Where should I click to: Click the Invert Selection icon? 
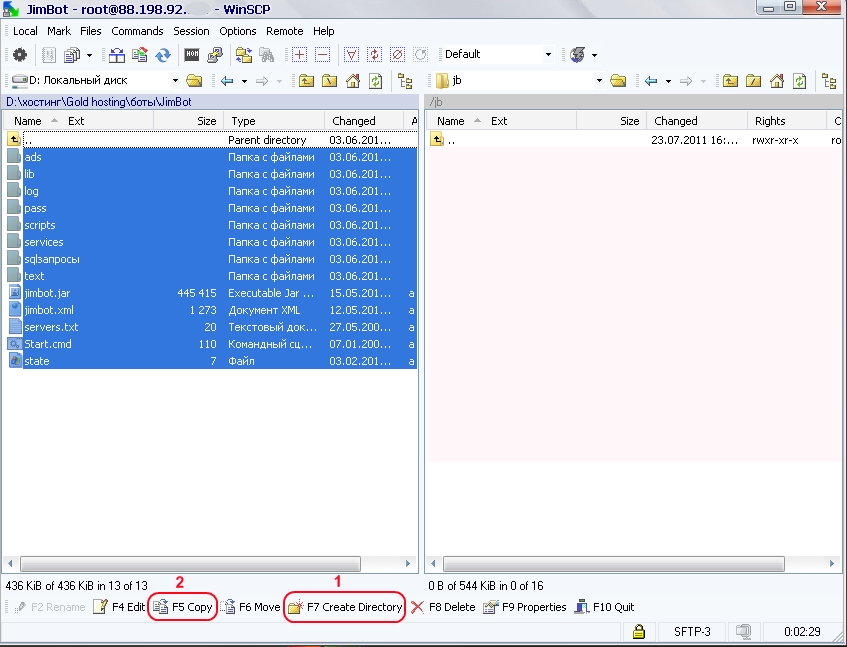[x=374, y=55]
